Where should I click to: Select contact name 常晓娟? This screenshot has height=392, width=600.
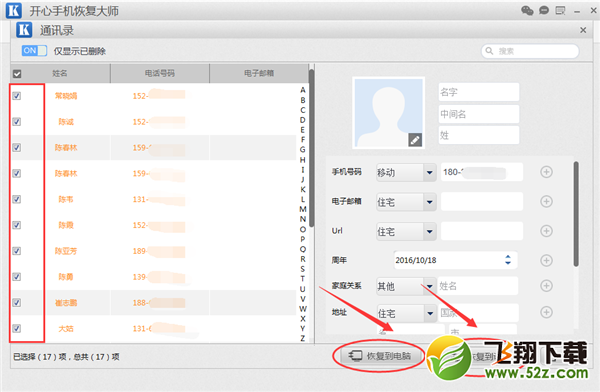coord(66,96)
